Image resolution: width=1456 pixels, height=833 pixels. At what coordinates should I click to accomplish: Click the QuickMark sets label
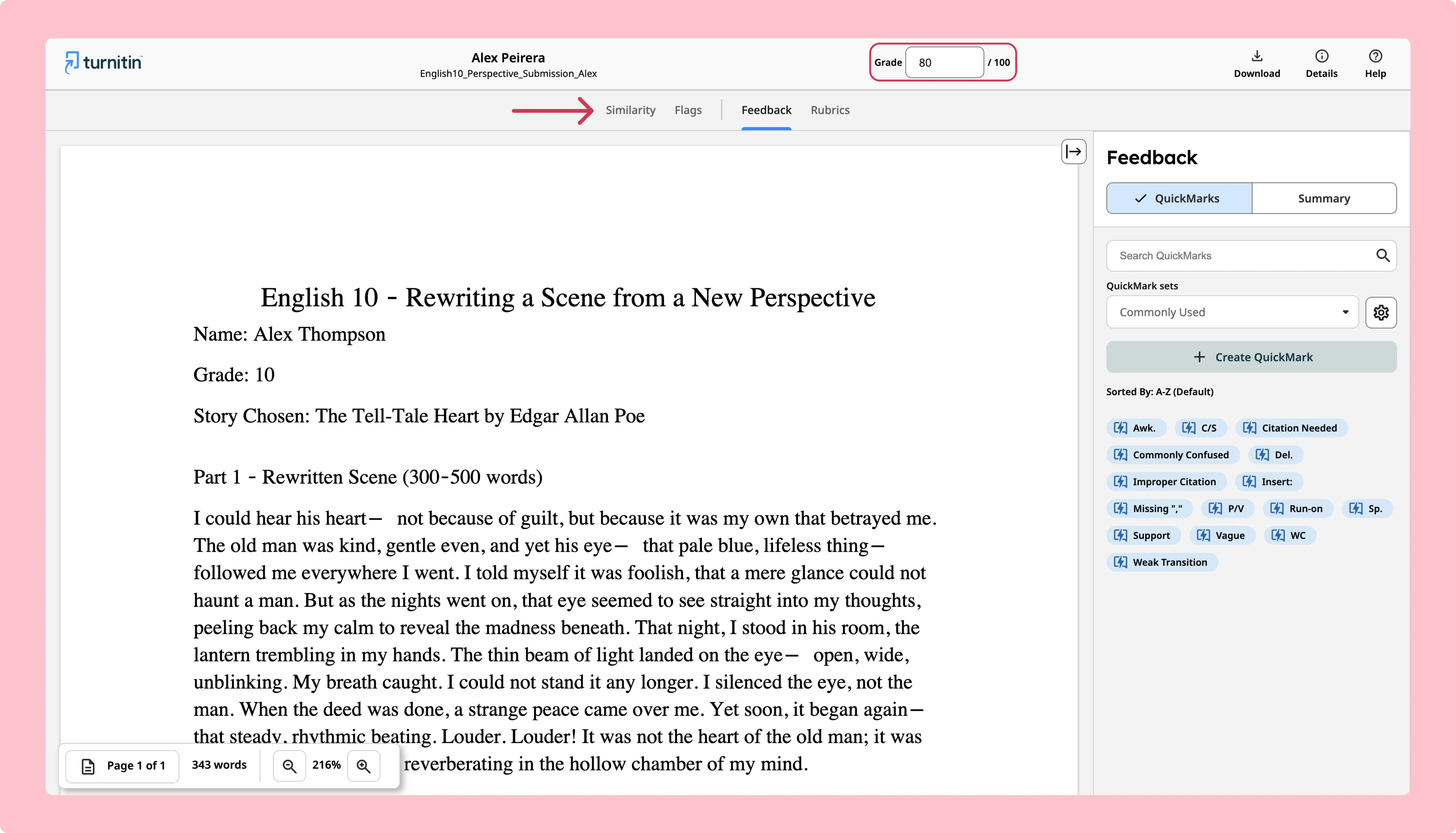click(1142, 286)
